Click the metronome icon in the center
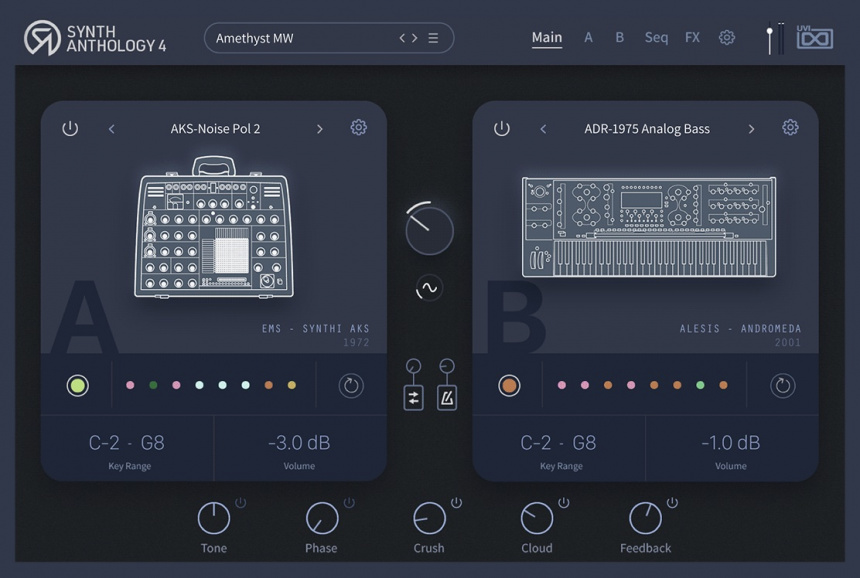860x578 pixels. pyautogui.click(x=447, y=399)
